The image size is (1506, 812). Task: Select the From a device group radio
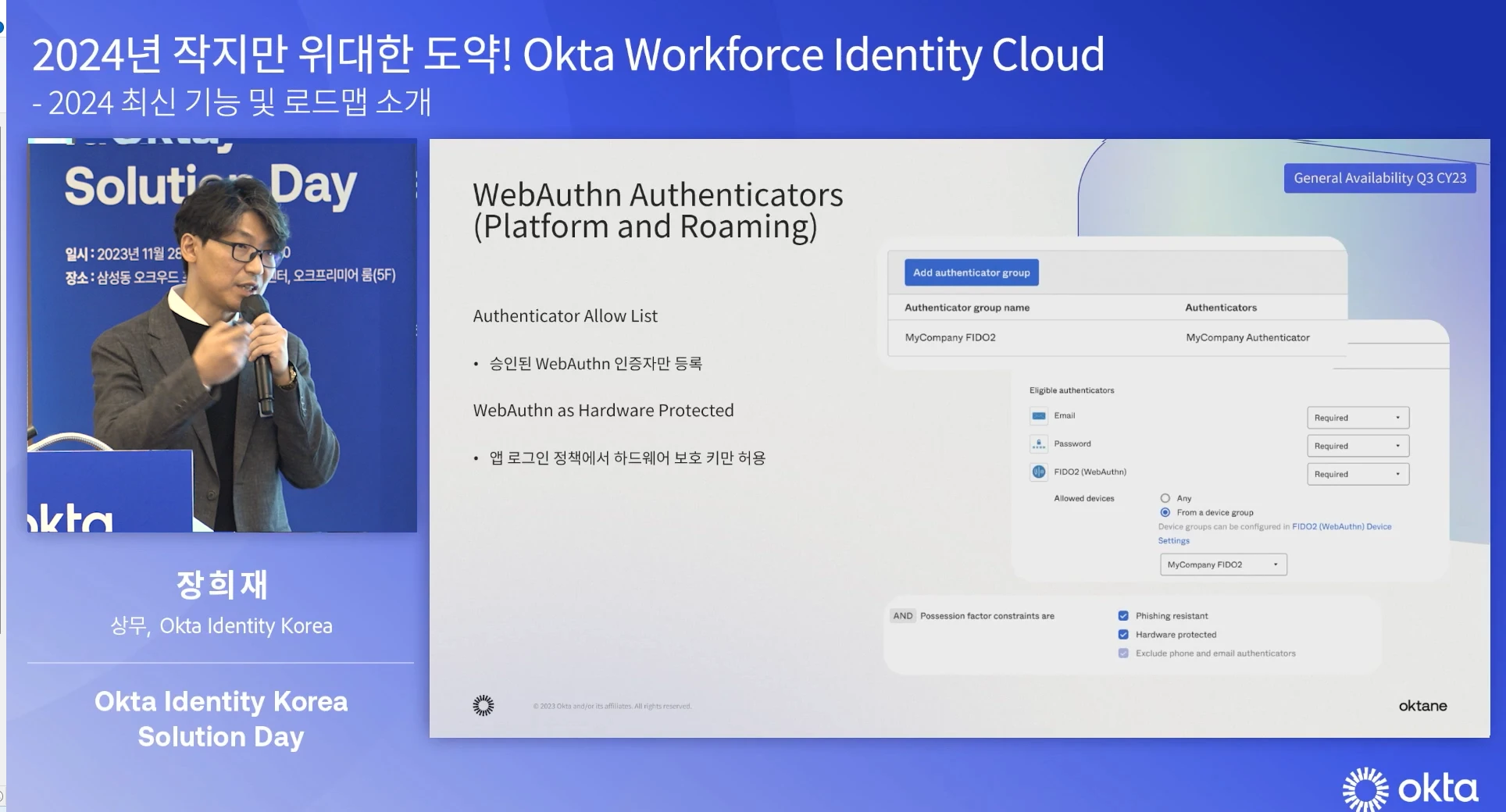click(1165, 512)
